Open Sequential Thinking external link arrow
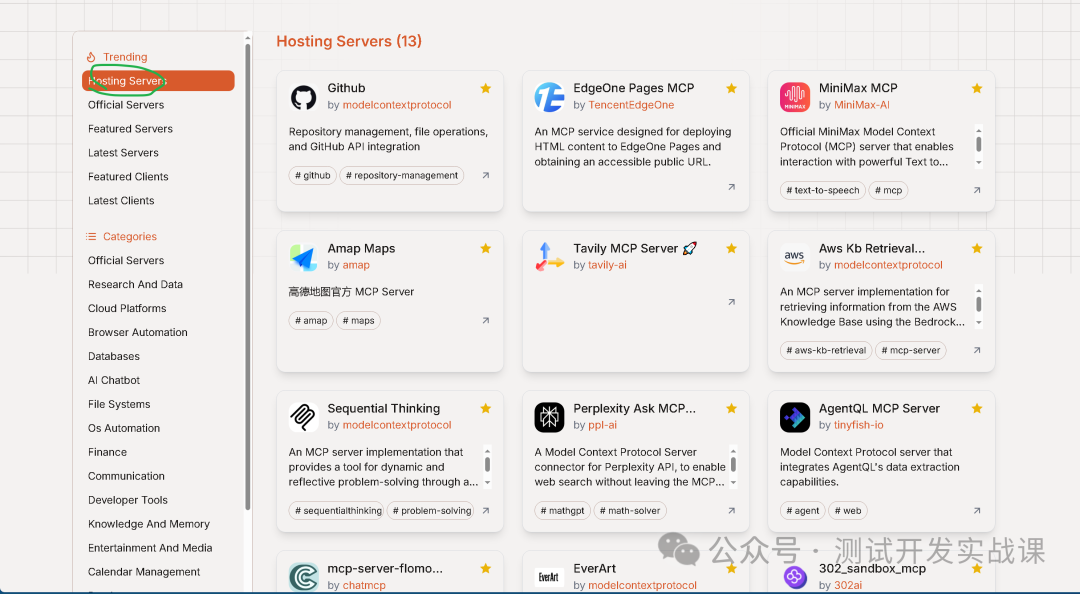Screen dimensions: 1080x594 486,511
